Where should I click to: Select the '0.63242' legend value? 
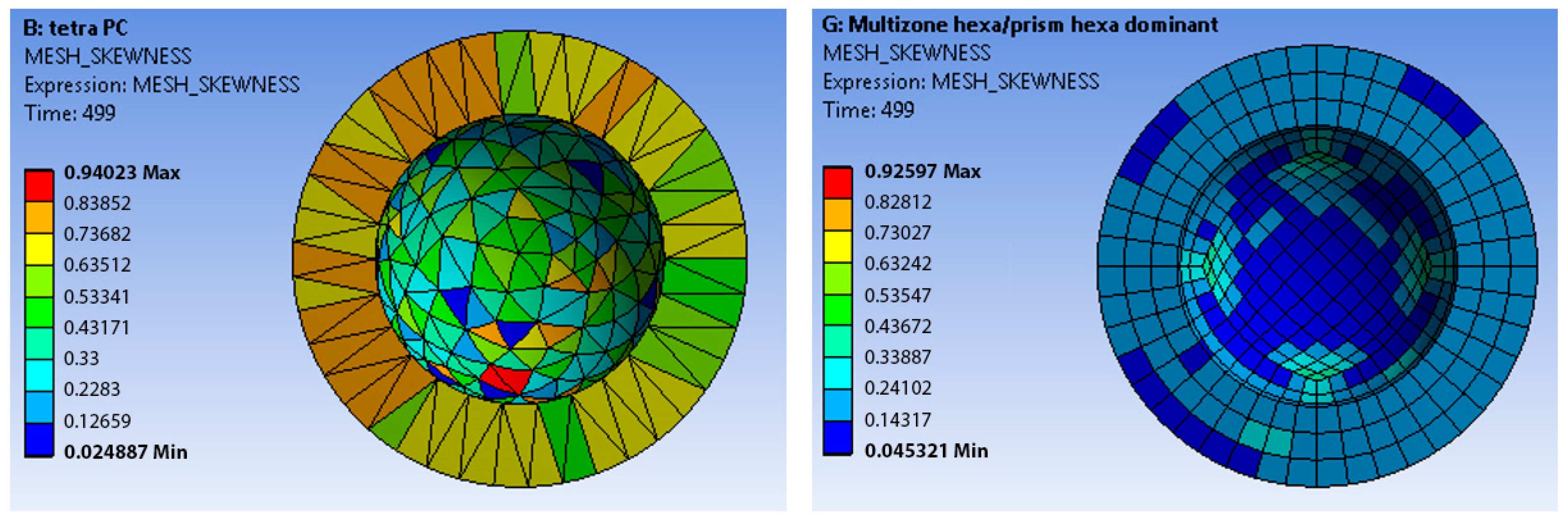point(898,264)
